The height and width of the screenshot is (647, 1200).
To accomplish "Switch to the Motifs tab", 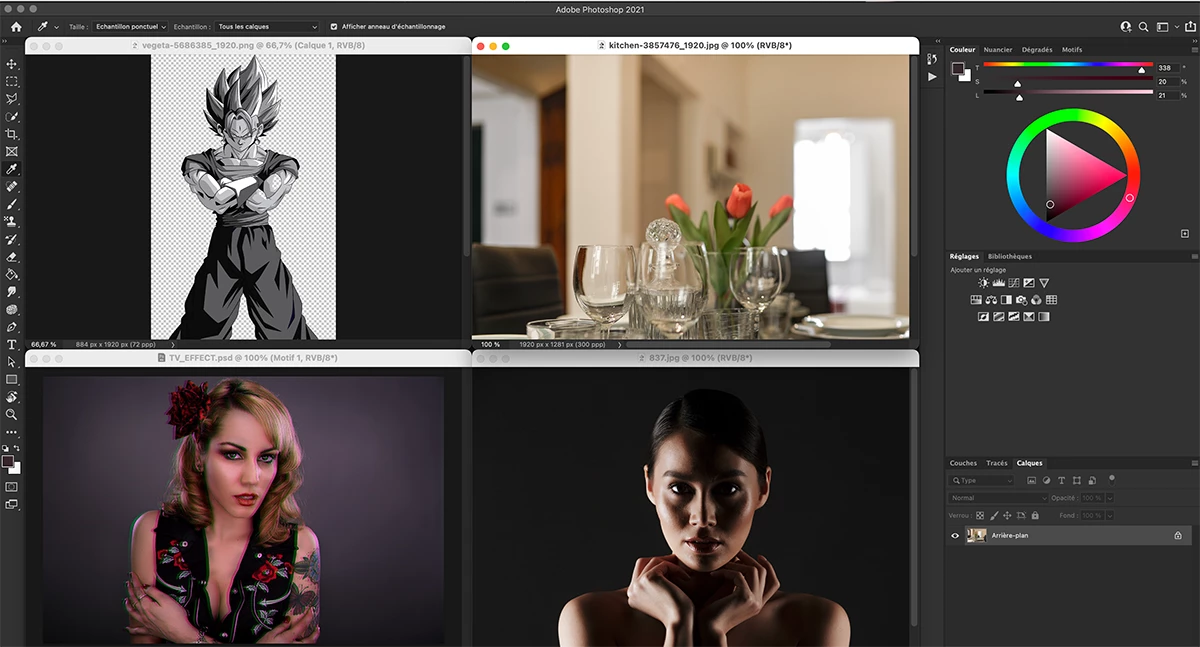I will [1072, 49].
